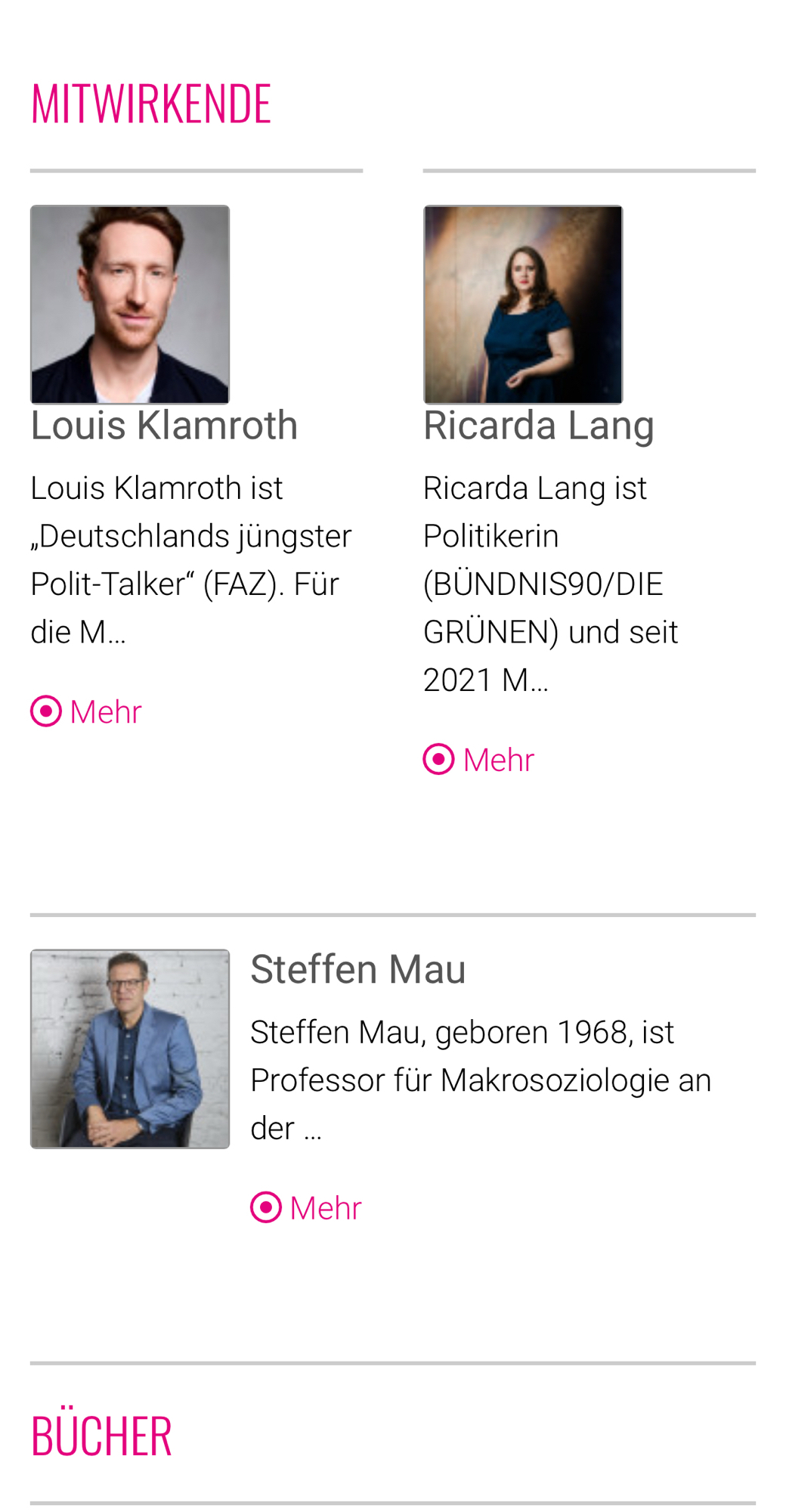The height and width of the screenshot is (1512, 786).
Task: Expand Ricarda Lang's bio via Mehr text
Action: (x=499, y=760)
